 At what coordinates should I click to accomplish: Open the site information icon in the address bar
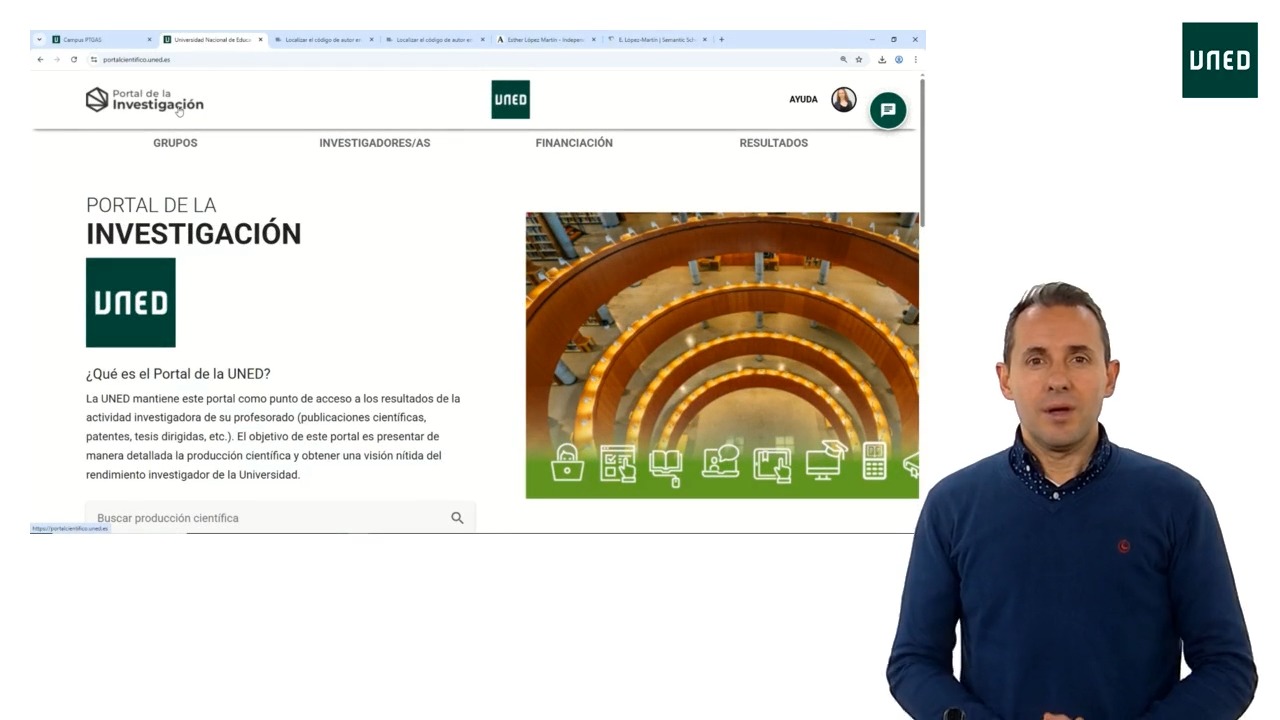pos(94,59)
